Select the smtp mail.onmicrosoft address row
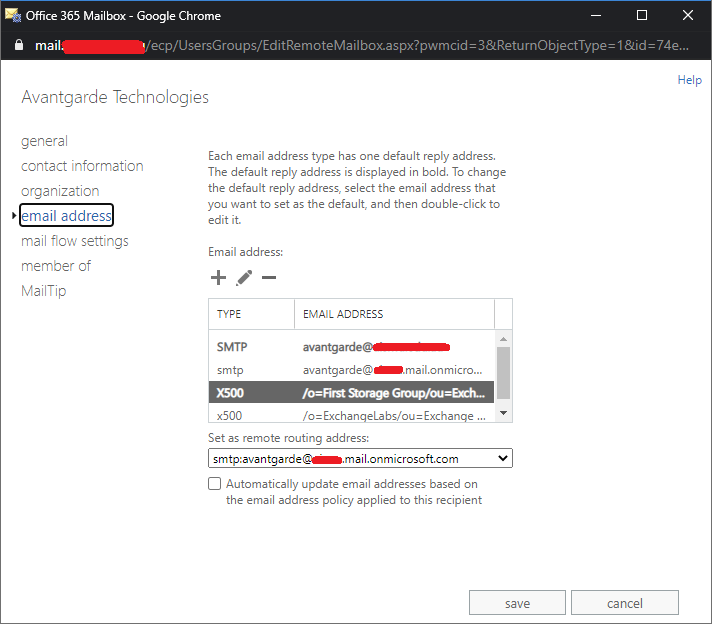 351,370
